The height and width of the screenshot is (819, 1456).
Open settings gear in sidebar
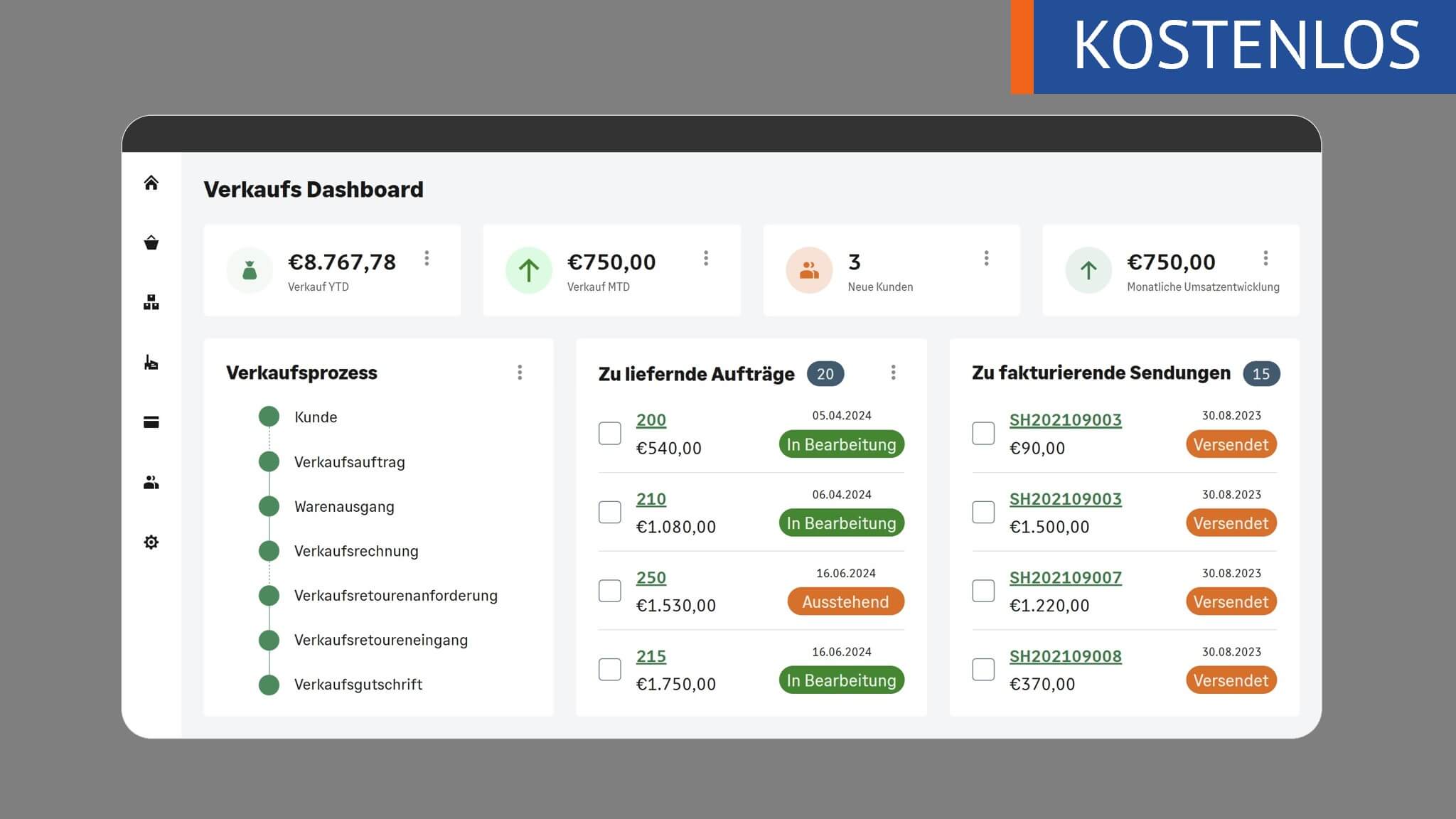point(151,542)
